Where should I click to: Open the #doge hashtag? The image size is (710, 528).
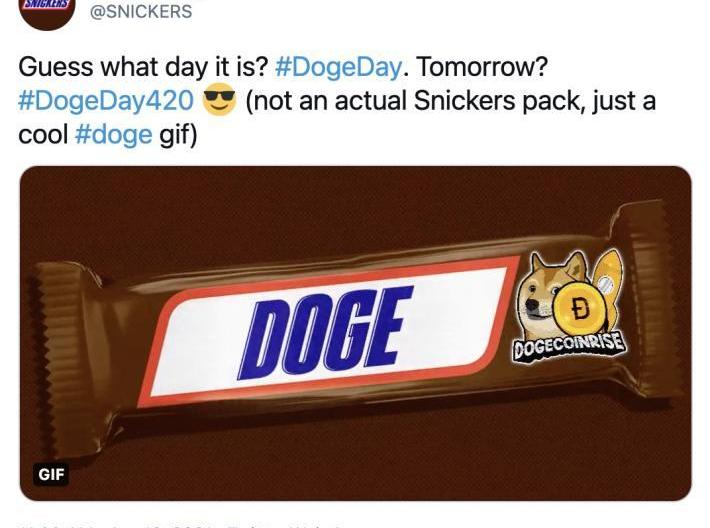tap(114, 134)
